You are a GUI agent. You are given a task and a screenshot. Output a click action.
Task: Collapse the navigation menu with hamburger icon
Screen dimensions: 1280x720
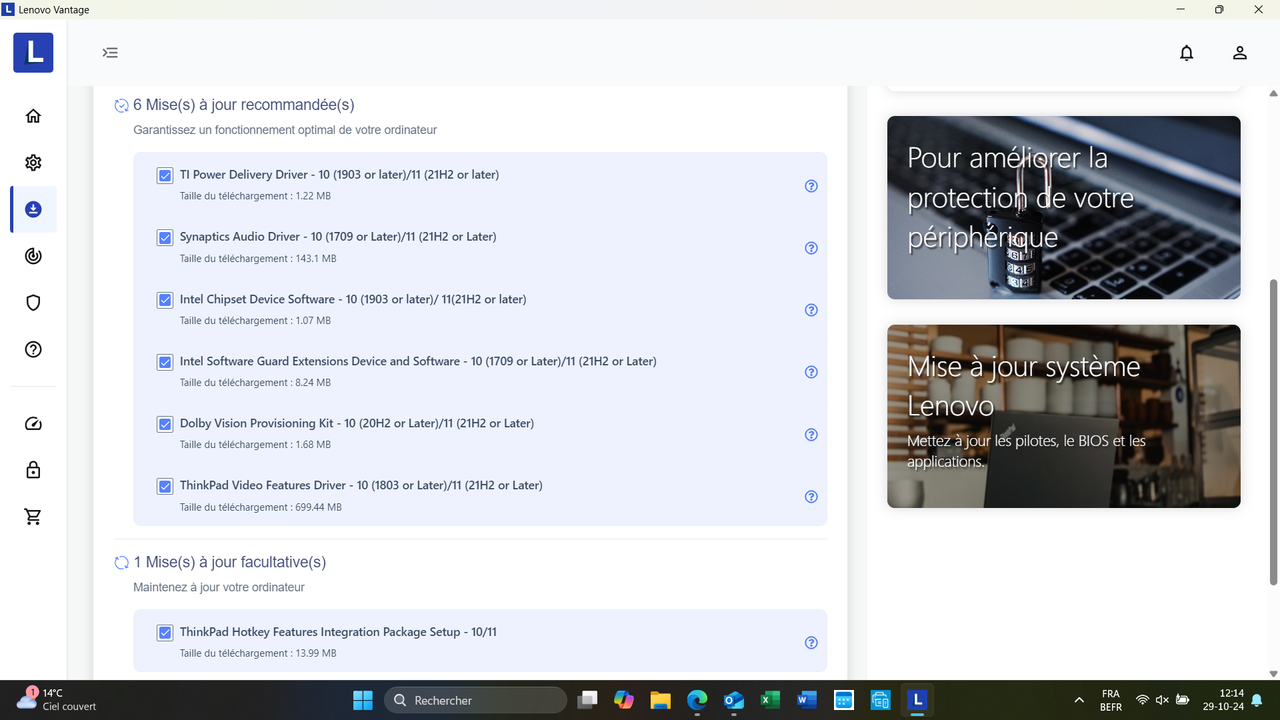click(x=110, y=53)
